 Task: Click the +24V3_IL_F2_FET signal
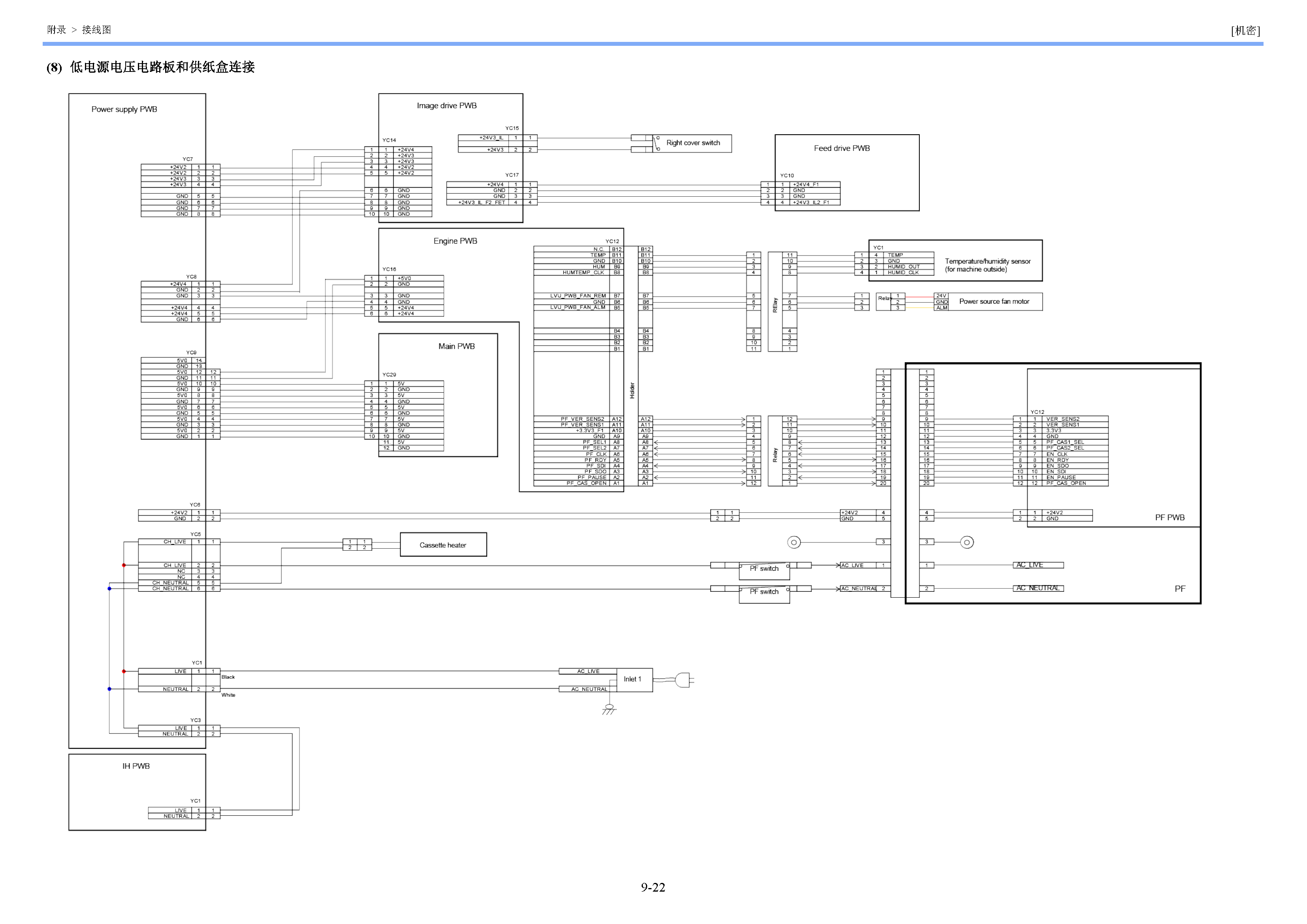(482, 203)
